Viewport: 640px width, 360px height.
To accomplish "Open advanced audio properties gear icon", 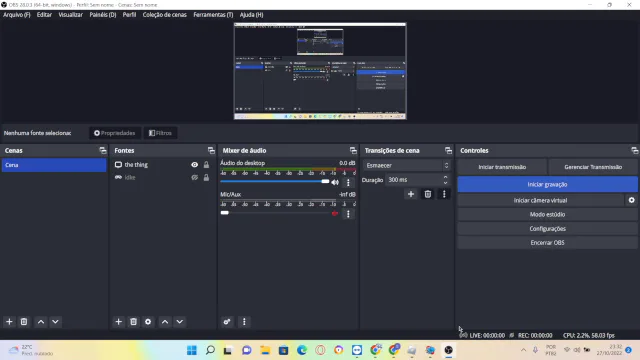I will [227, 322].
